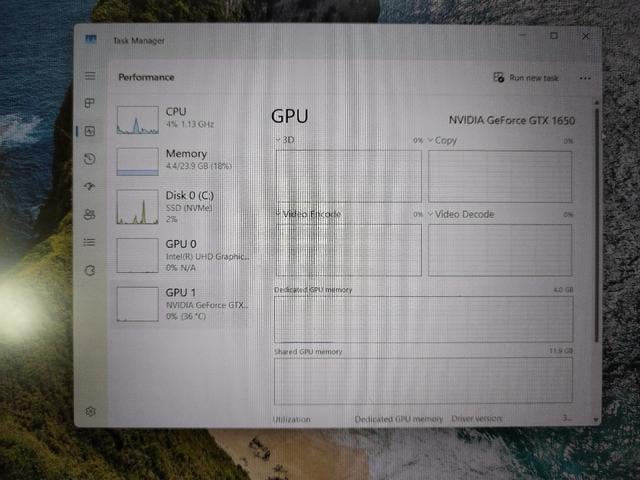The width and height of the screenshot is (640, 480).
Task: Click the scroll down arrow in GPU pane
Action: (x=596, y=420)
